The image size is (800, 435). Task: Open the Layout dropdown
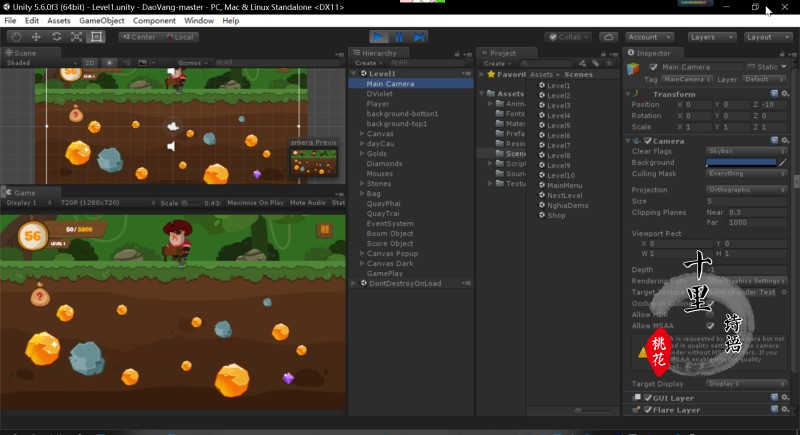(767, 37)
